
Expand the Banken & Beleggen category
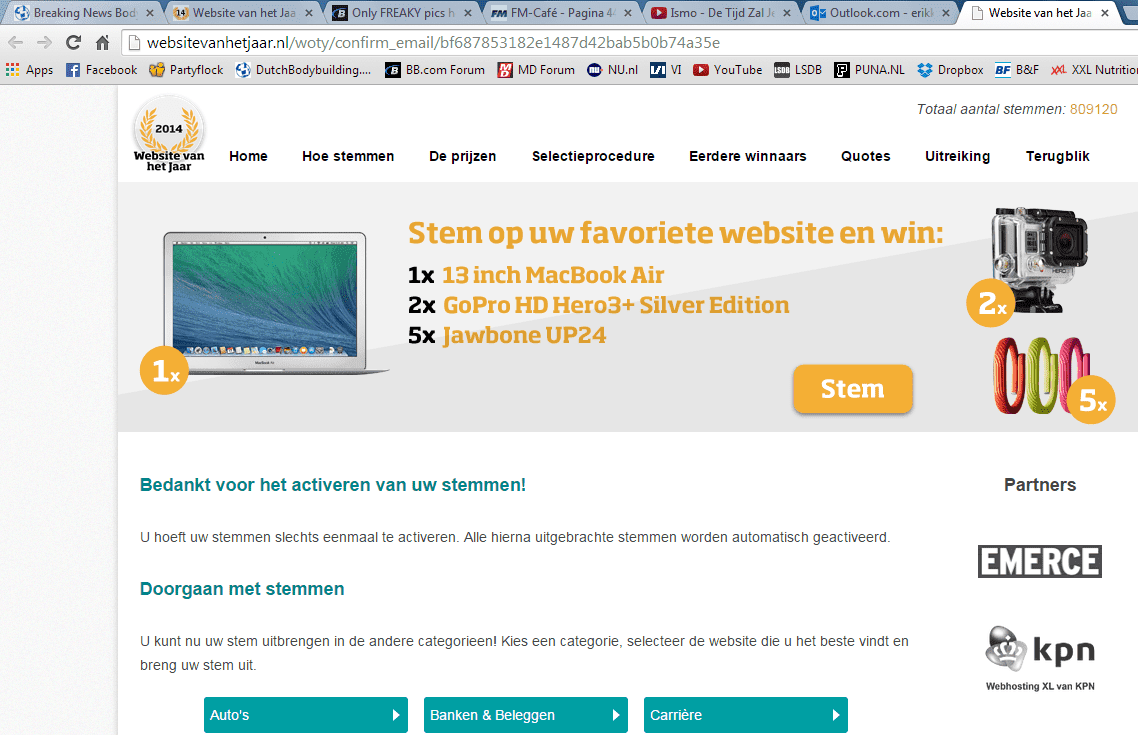(x=525, y=715)
